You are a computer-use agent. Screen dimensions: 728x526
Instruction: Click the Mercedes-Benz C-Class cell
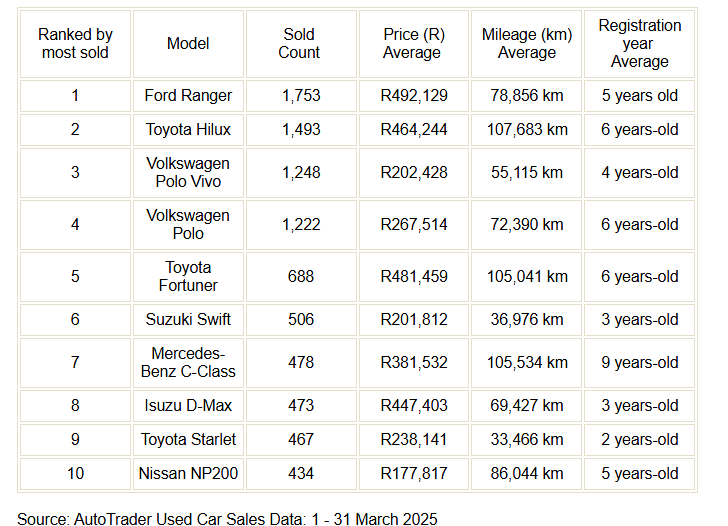(188, 363)
